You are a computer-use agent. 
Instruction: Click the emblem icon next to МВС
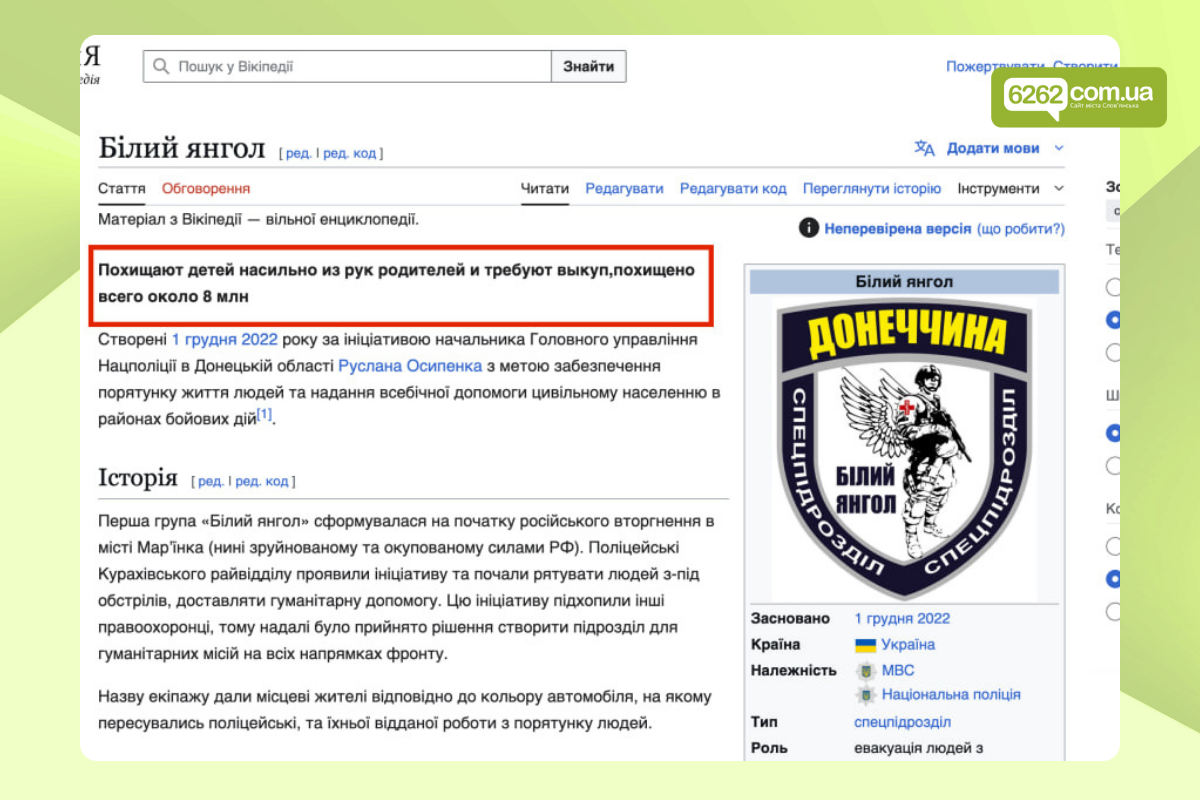pos(865,670)
